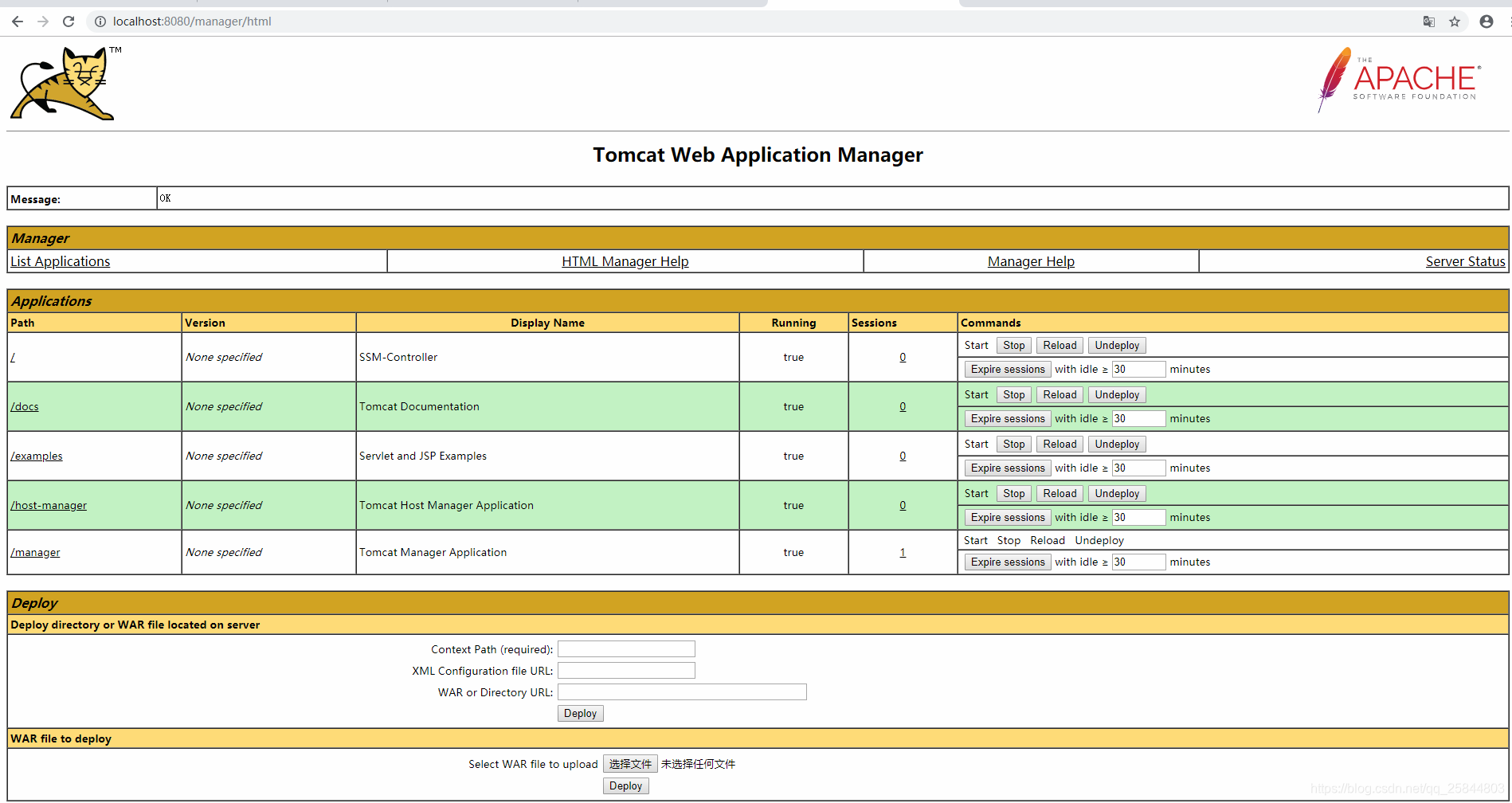Click Deploy under the server directory section

click(580, 714)
